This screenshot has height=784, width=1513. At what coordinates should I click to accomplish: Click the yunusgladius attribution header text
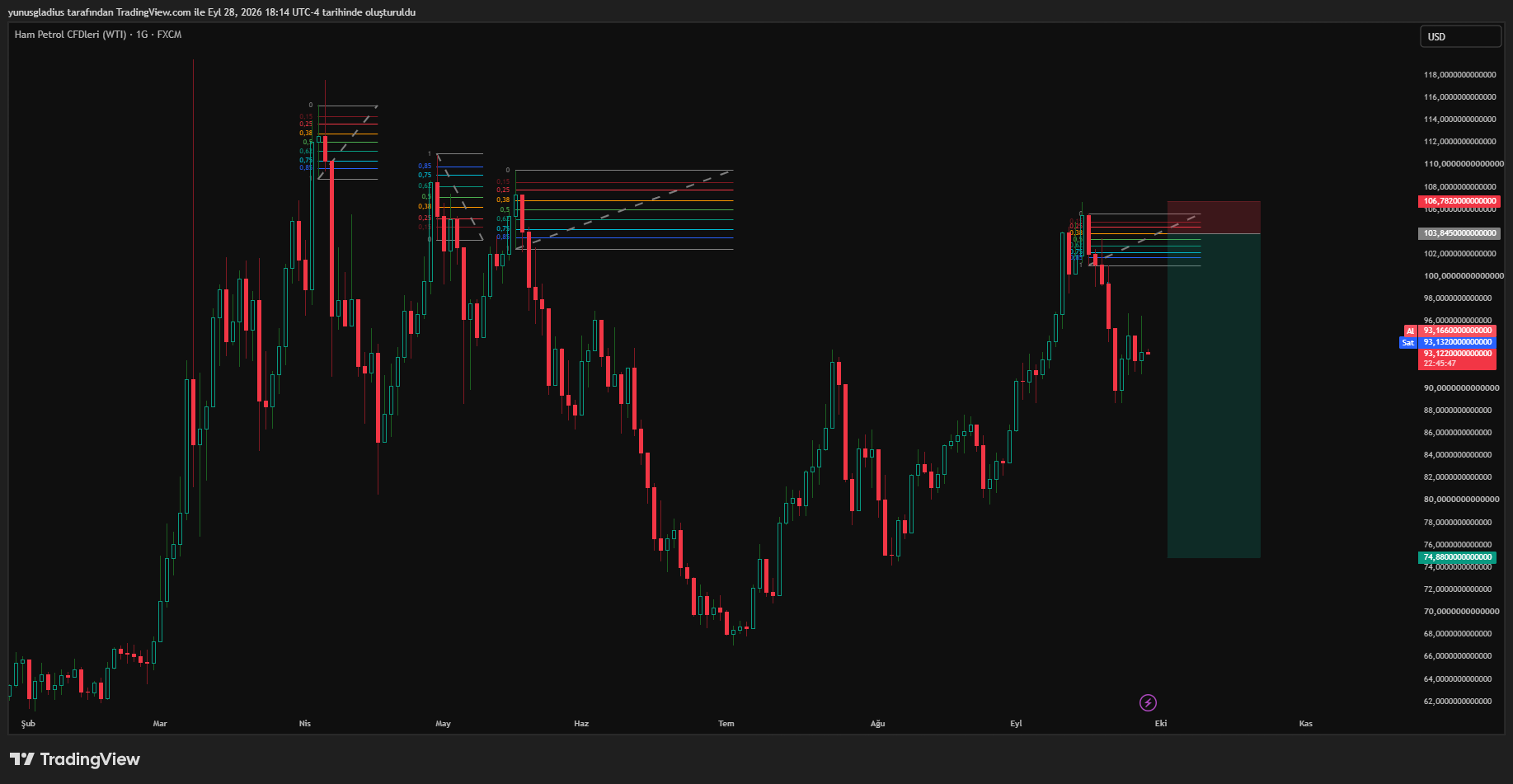pyautogui.click(x=212, y=12)
